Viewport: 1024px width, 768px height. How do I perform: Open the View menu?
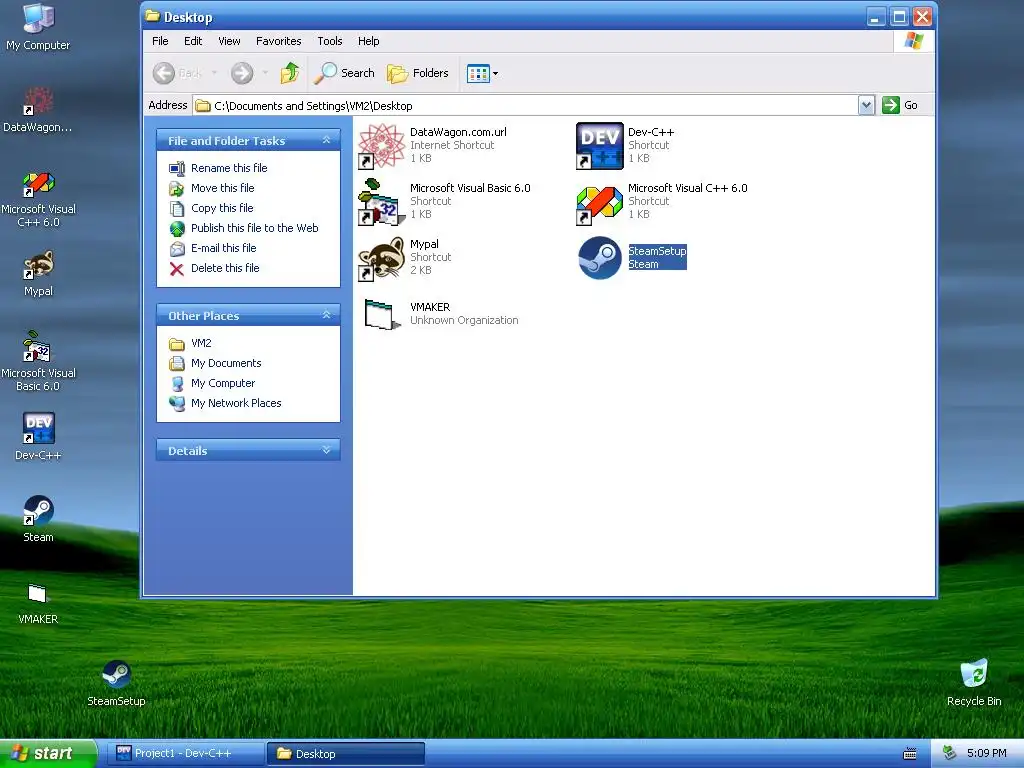(229, 41)
